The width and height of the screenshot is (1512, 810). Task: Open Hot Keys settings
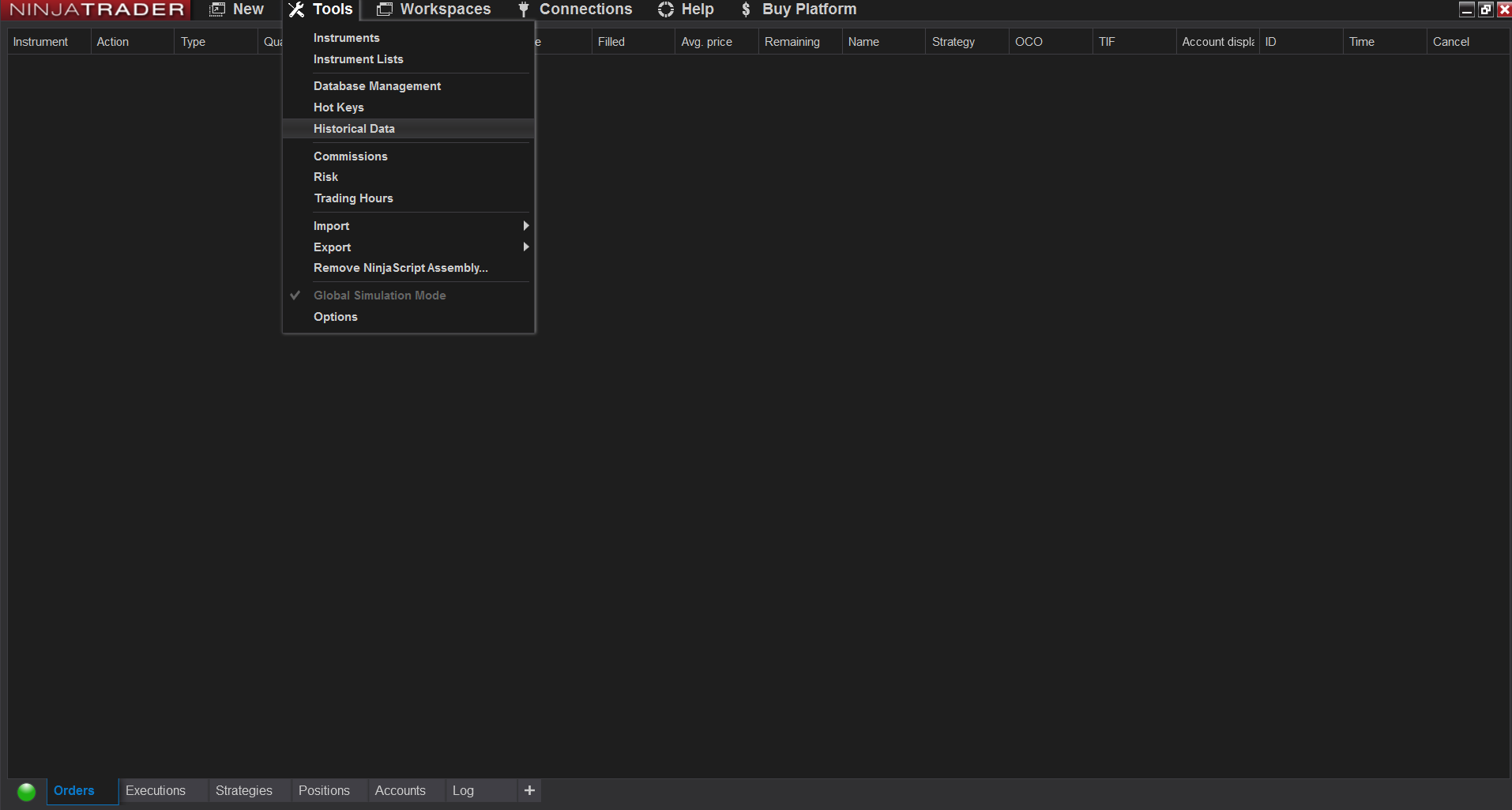[x=408, y=107]
